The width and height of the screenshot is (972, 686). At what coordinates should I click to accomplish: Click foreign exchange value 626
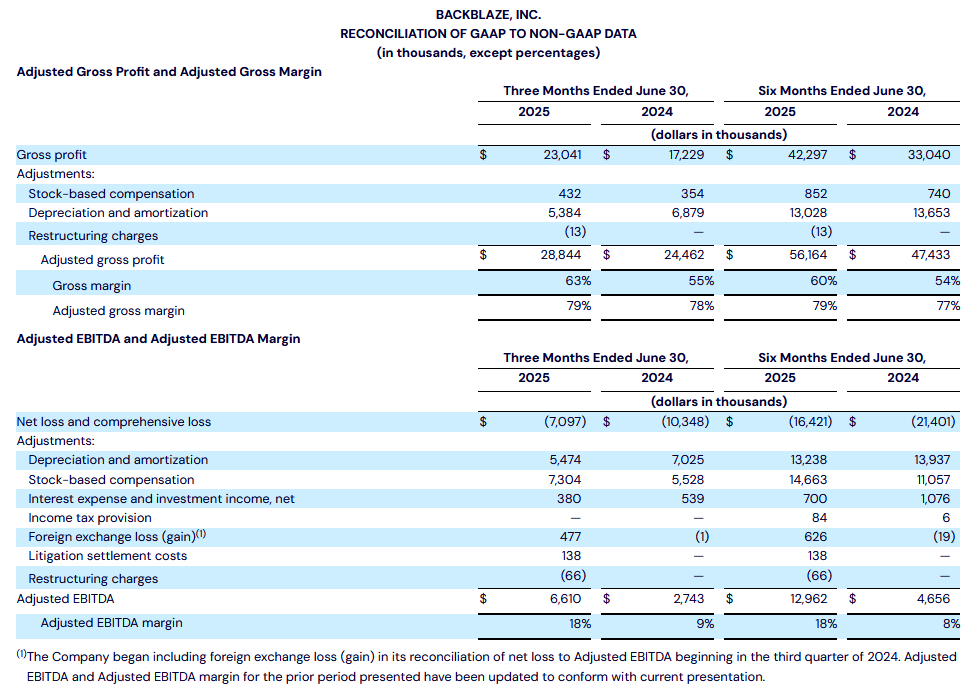tap(816, 537)
